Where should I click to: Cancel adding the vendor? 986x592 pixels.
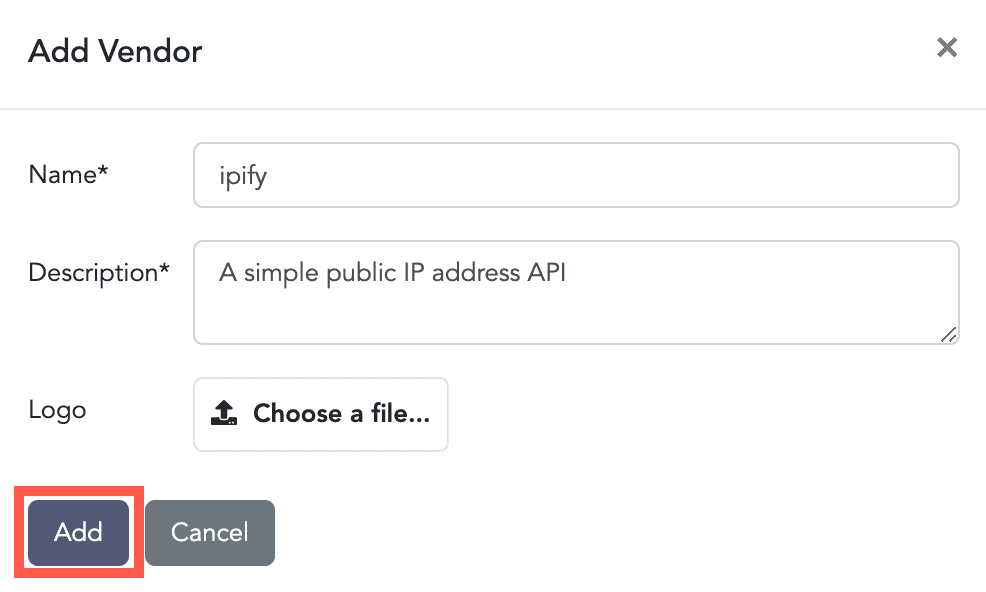[209, 532]
